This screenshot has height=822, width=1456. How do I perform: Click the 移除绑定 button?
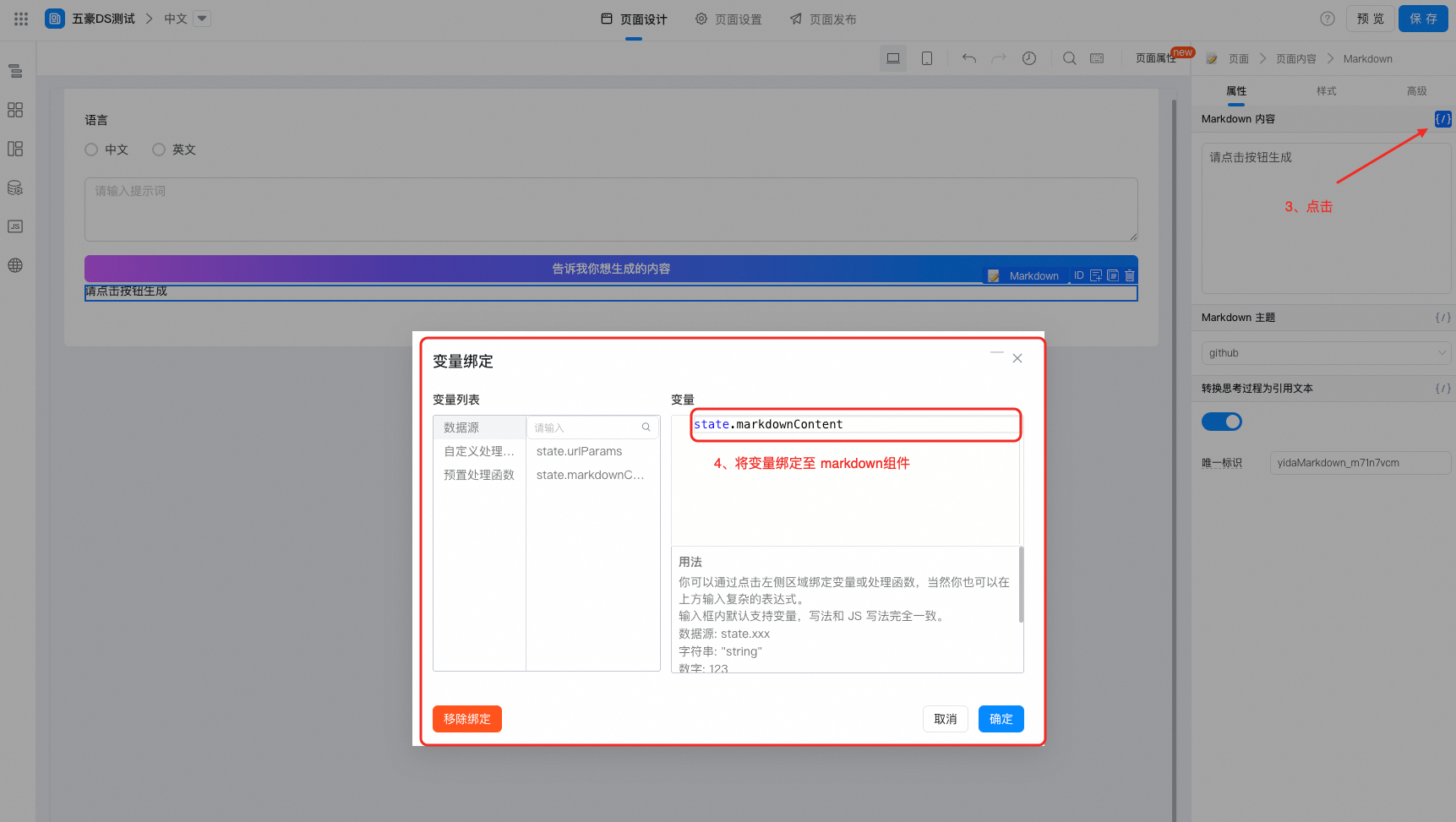click(466, 719)
